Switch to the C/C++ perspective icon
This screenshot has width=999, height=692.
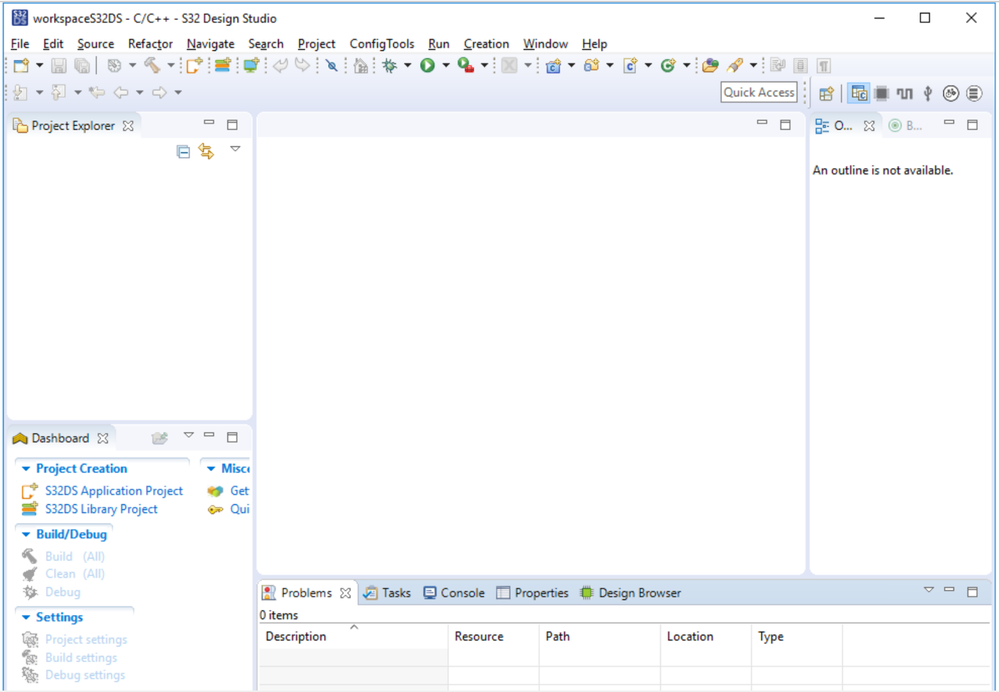click(859, 94)
